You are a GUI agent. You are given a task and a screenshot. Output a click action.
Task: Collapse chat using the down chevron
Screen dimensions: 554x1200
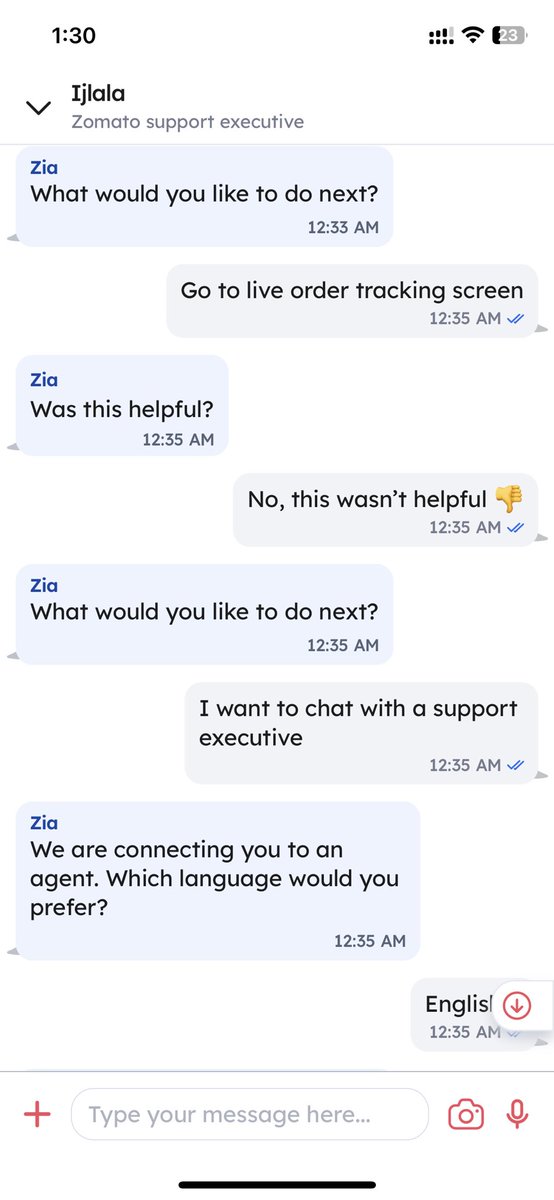click(x=38, y=108)
